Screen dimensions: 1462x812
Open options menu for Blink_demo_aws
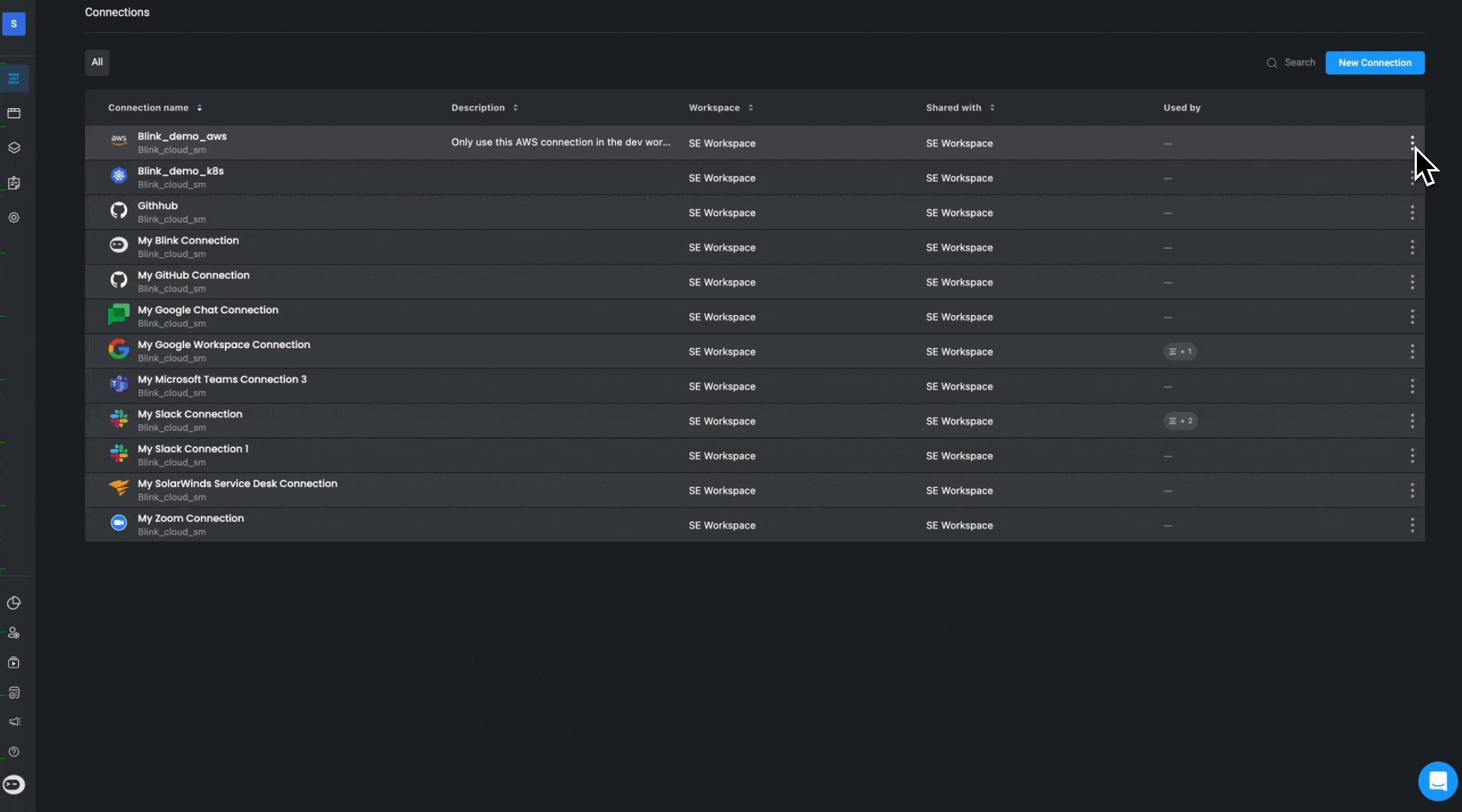pos(1412,143)
